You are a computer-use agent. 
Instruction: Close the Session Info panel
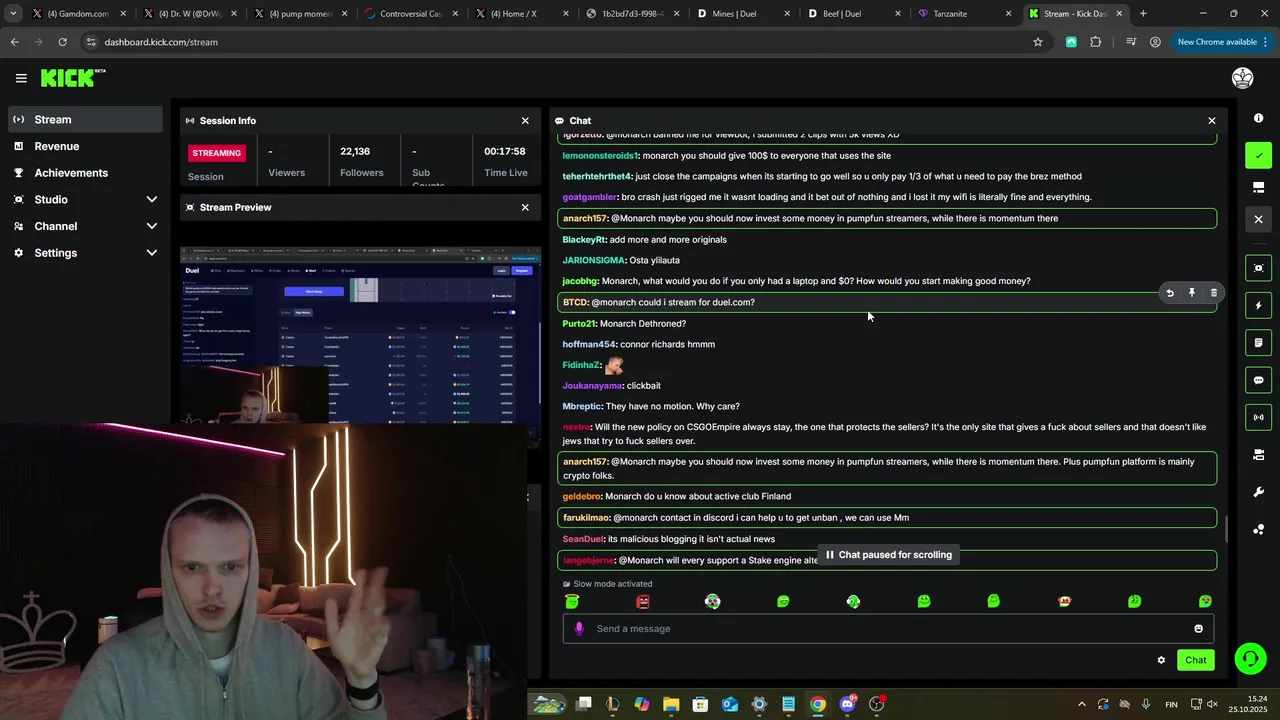pyautogui.click(x=525, y=120)
